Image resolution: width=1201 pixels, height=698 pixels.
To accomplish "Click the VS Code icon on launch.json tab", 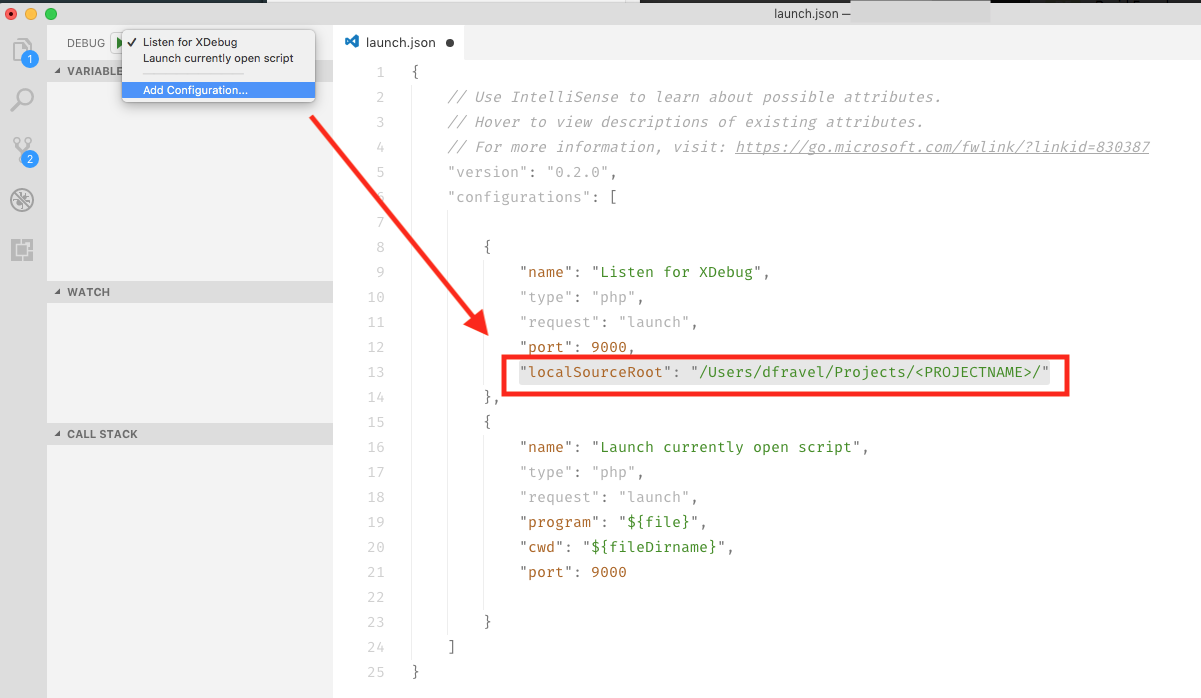I will (x=352, y=42).
